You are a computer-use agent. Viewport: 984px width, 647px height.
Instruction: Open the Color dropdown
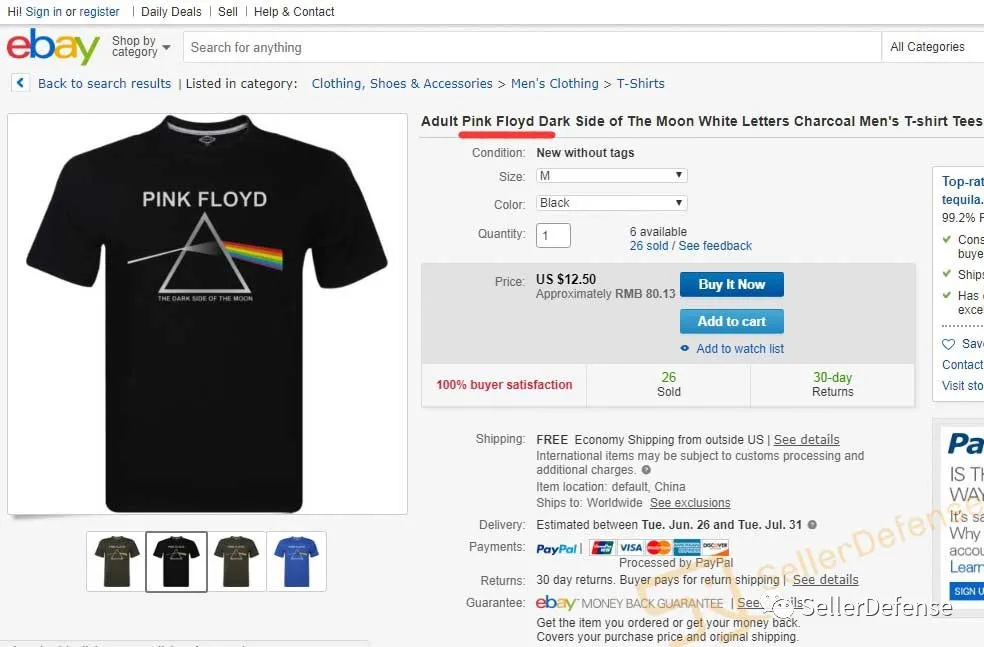[611, 203]
